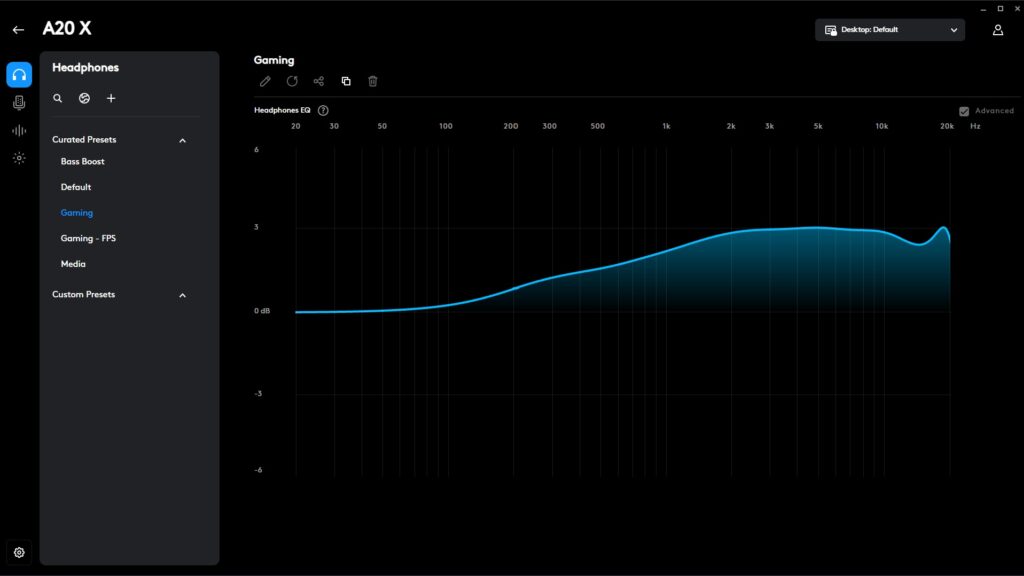Screen dimensions: 1024x576
Task: Open the Equalizer sound-wave sidebar icon
Action: click(18, 130)
